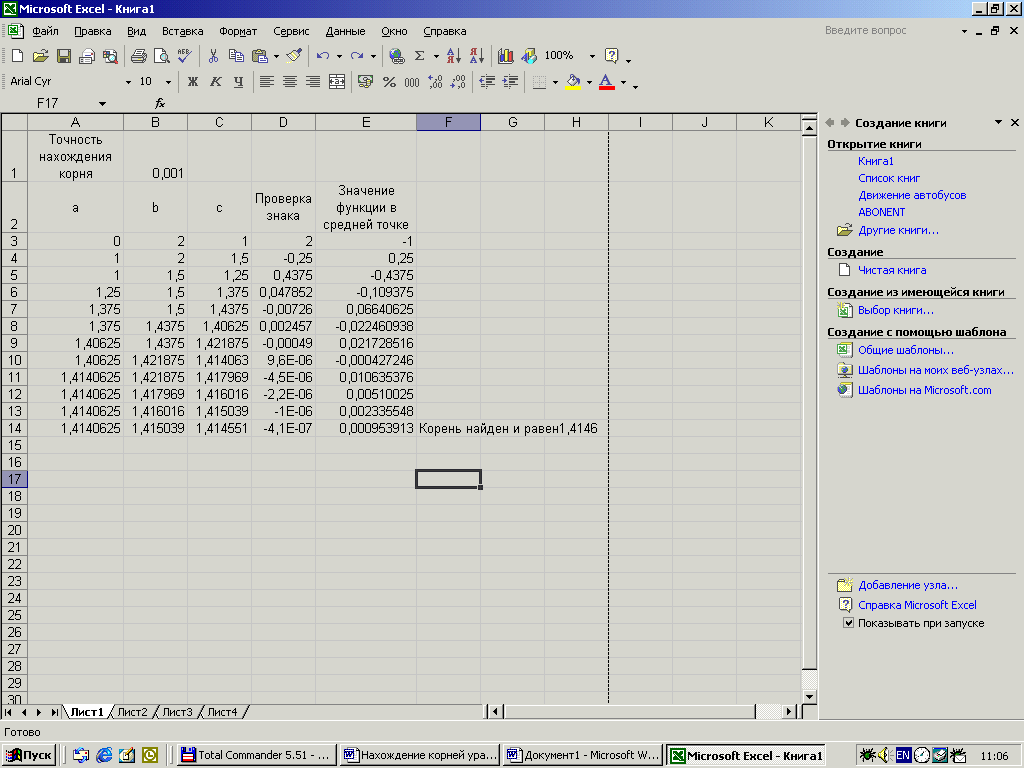Click the "Чистая книга" link

892,270
